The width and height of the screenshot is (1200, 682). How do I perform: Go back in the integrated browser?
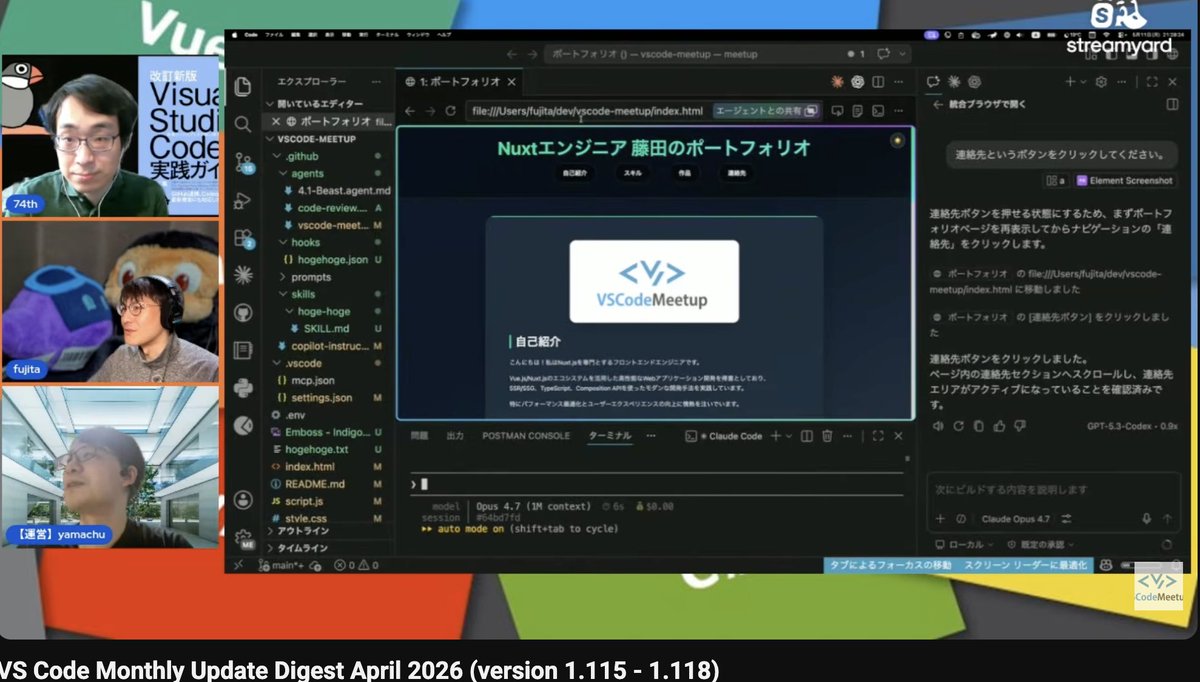coord(408,111)
